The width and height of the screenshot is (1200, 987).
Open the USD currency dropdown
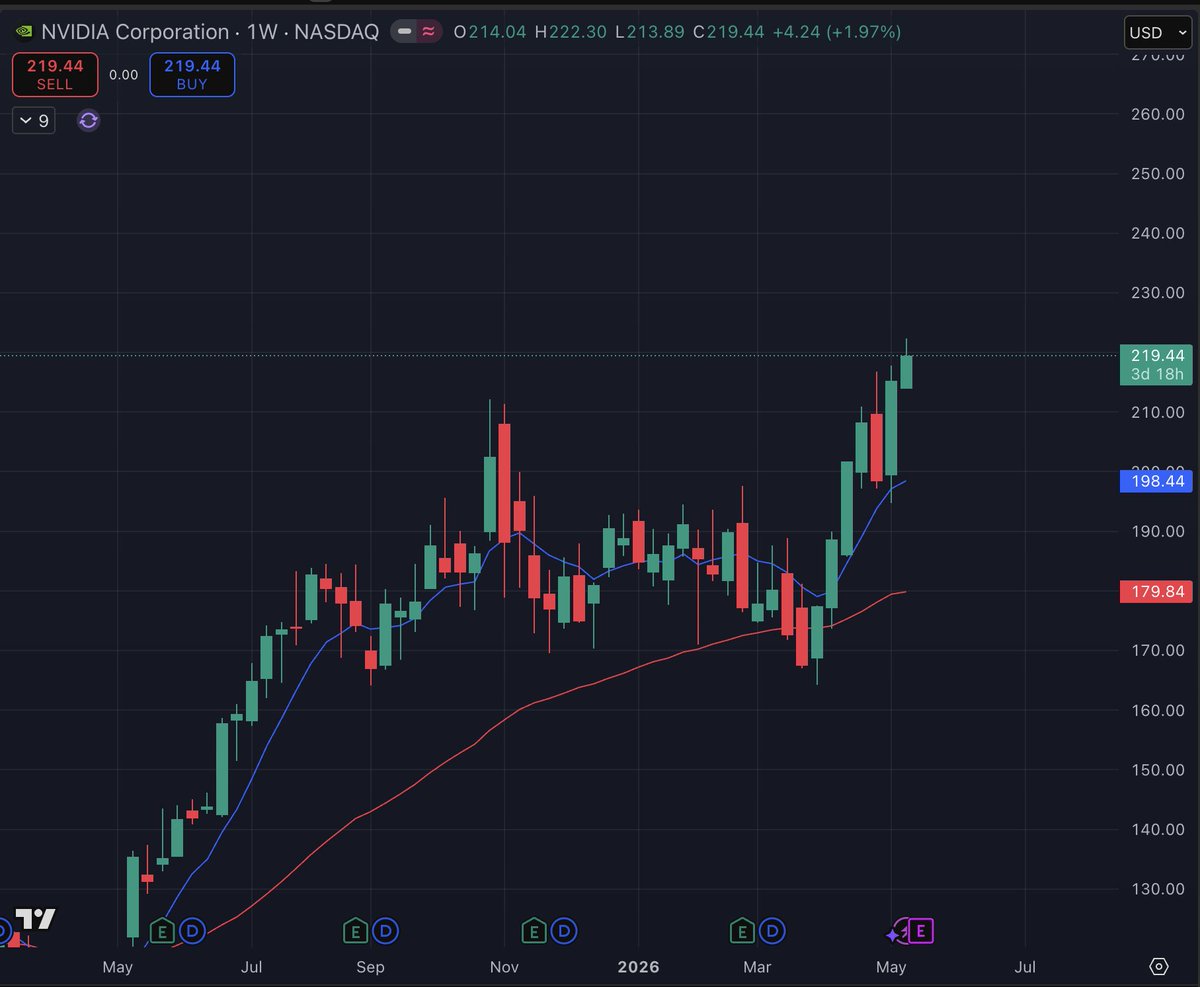pyautogui.click(x=1157, y=33)
